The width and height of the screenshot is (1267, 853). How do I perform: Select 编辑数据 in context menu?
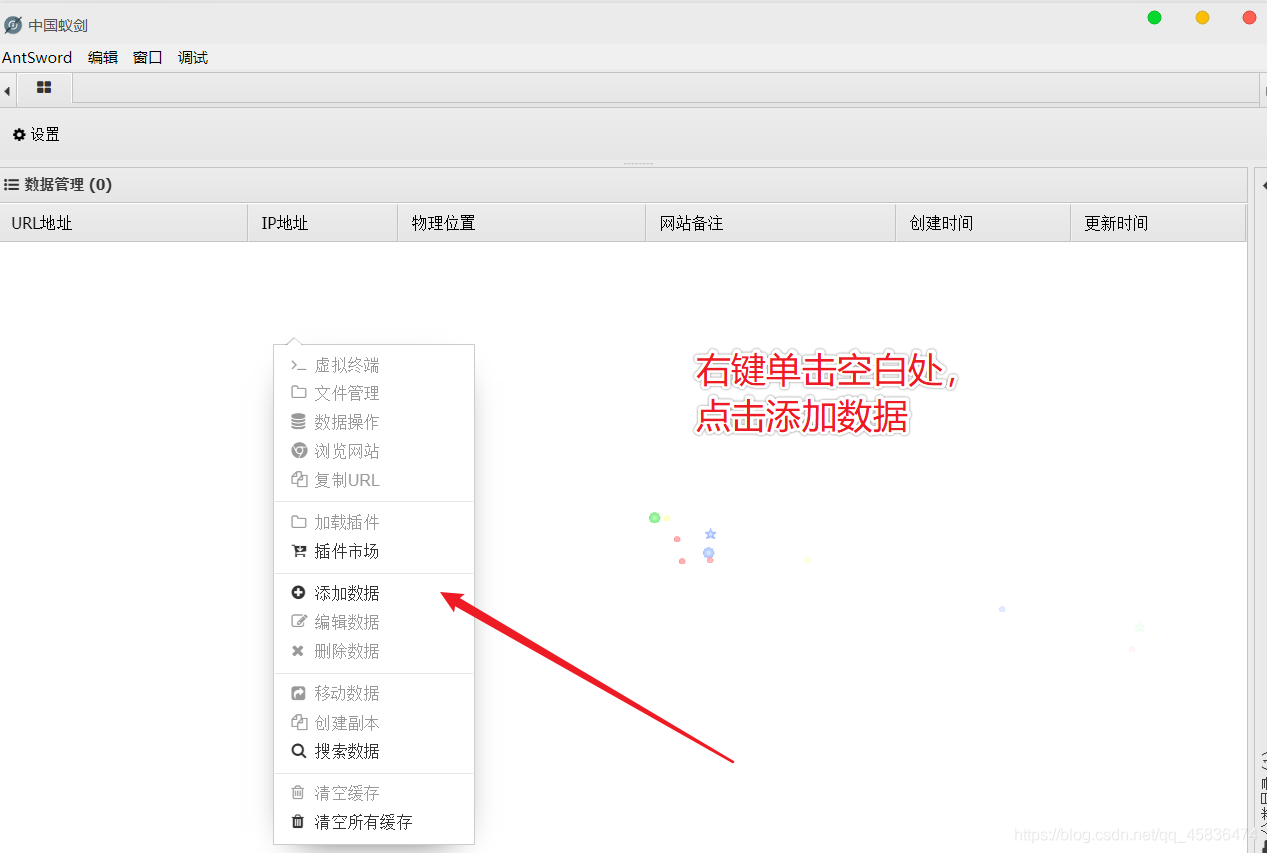coord(374,622)
